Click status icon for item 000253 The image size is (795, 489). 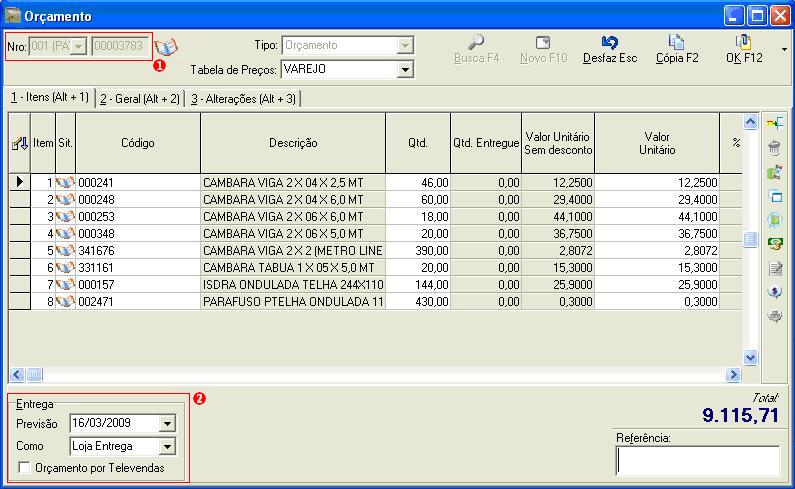point(65,217)
